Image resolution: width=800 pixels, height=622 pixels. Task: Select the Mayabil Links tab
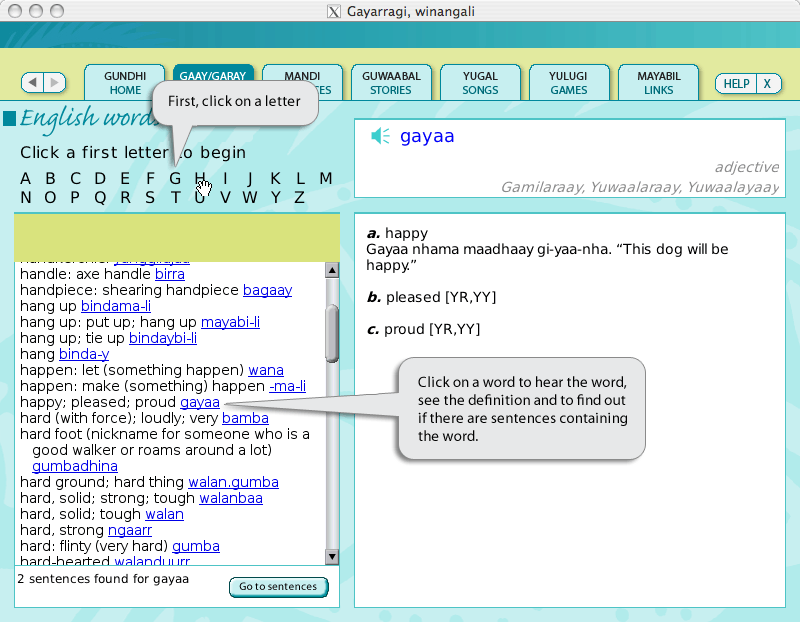[x=658, y=83]
